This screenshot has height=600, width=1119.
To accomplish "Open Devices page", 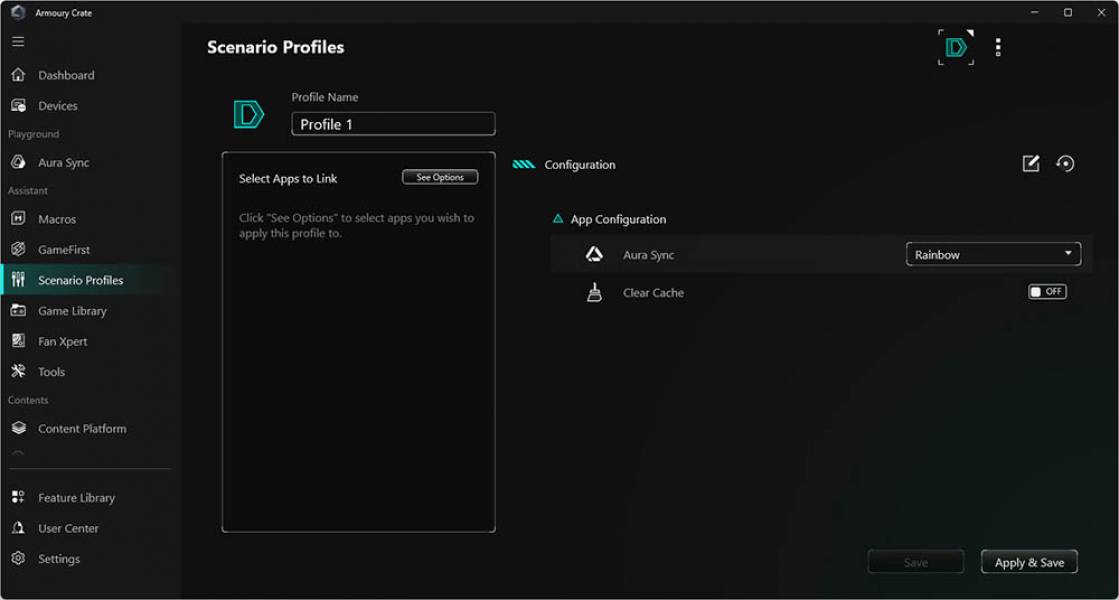I will coord(58,106).
